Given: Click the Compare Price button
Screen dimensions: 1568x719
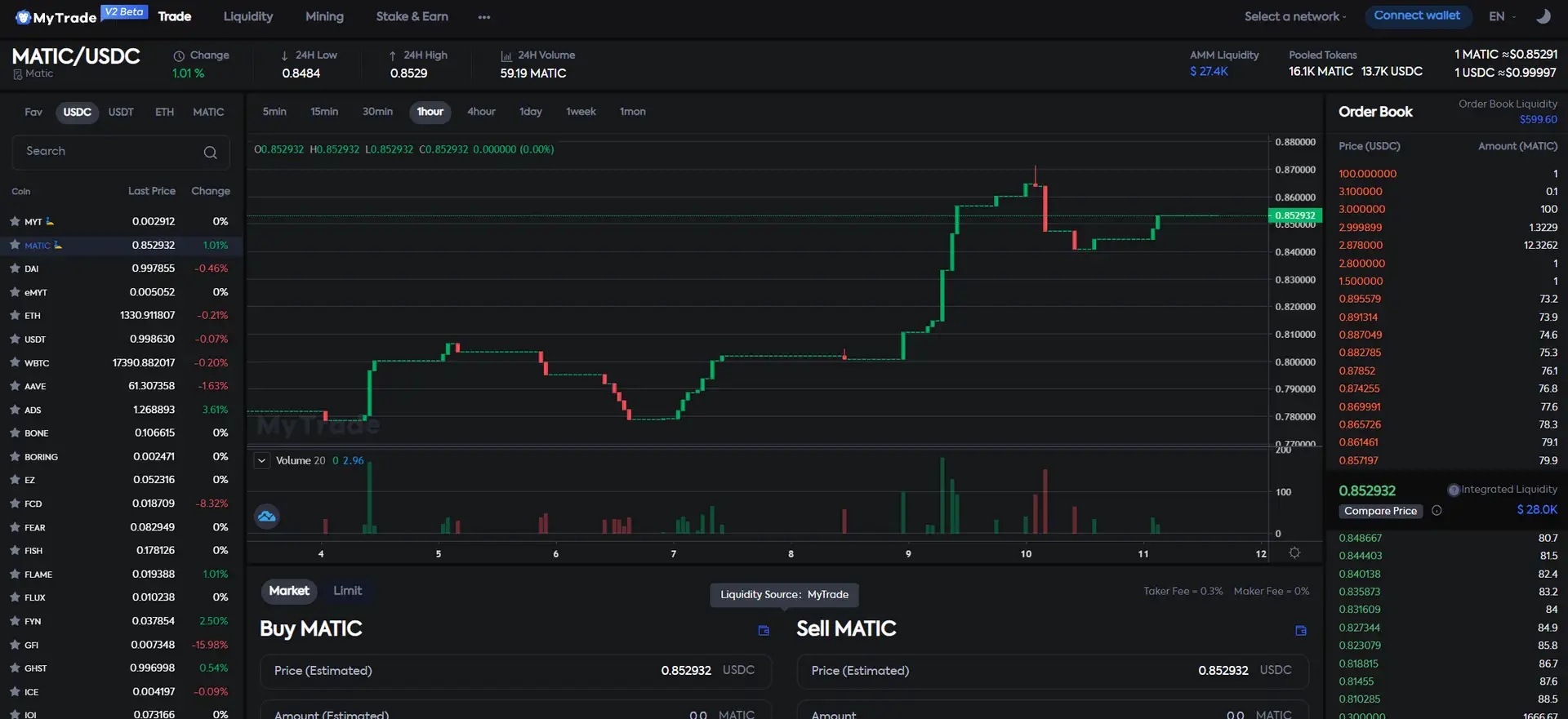Looking at the screenshot, I should [1380, 511].
